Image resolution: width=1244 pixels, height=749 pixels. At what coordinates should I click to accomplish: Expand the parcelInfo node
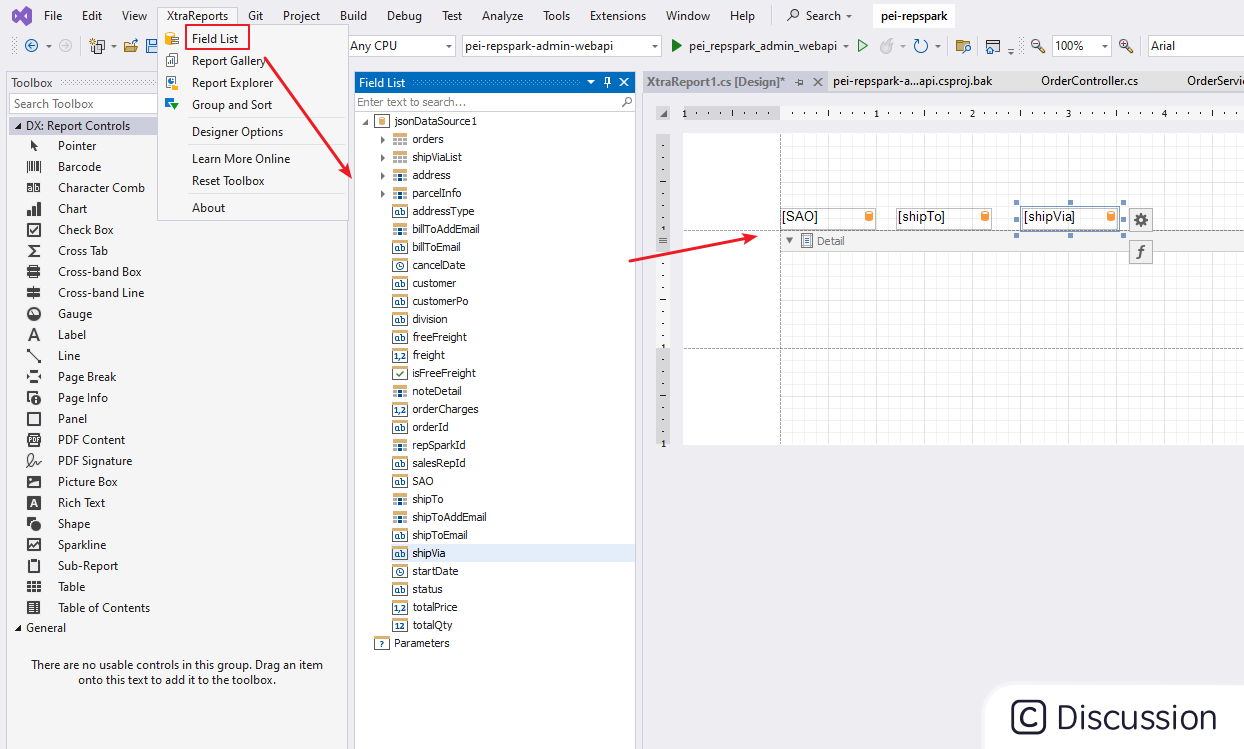click(x=382, y=193)
